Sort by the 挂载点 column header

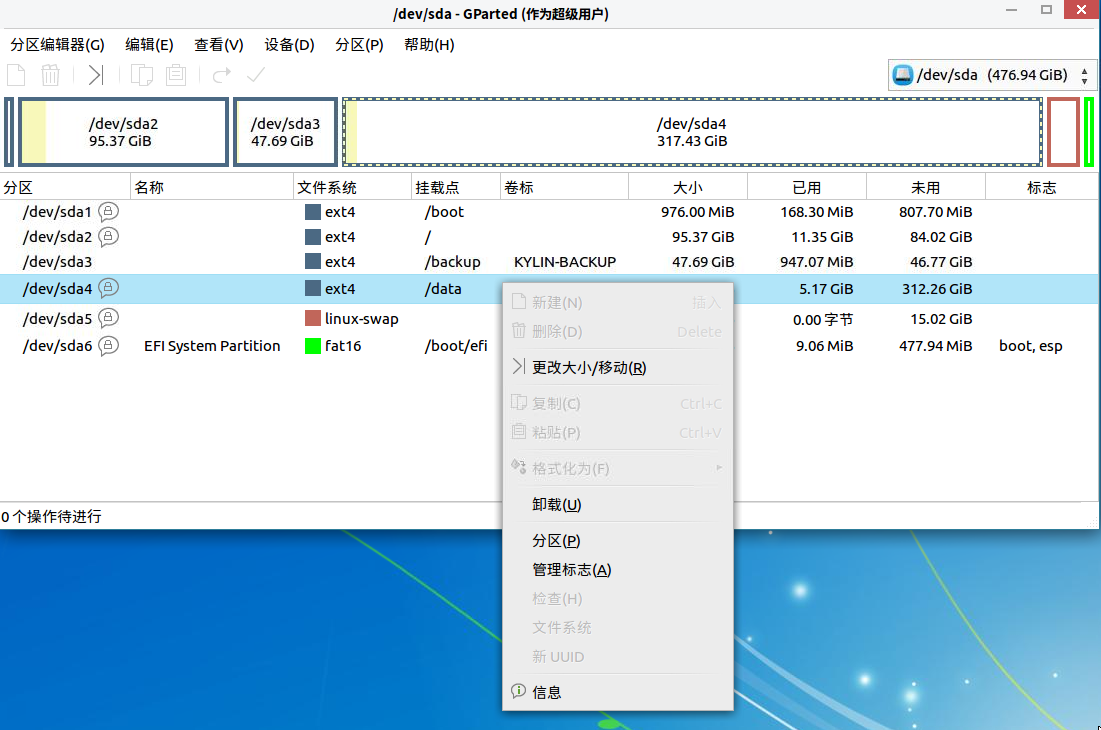click(x=456, y=187)
